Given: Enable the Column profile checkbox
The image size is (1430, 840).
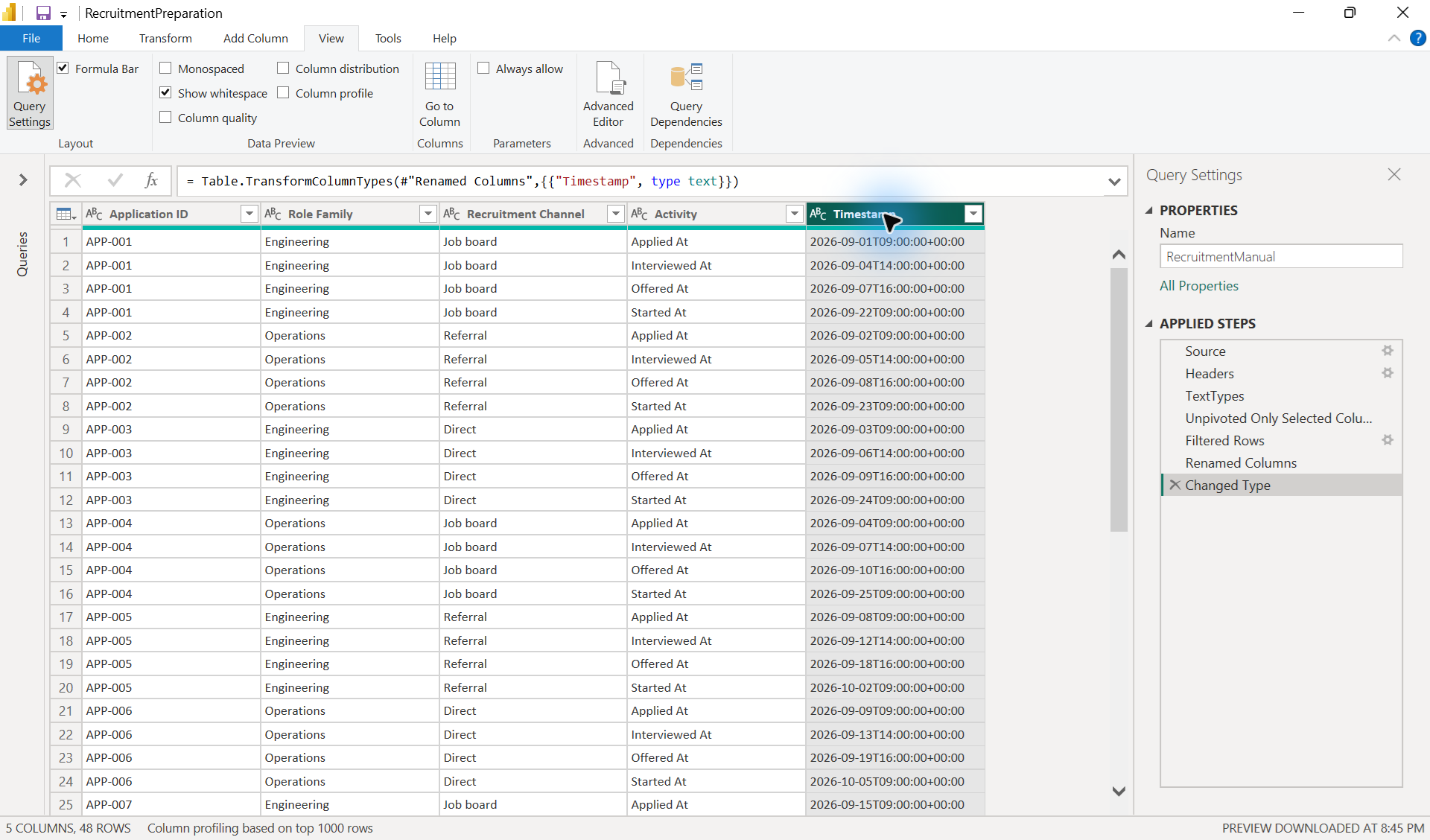Looking at the screenshot, I should pos(283,93).
